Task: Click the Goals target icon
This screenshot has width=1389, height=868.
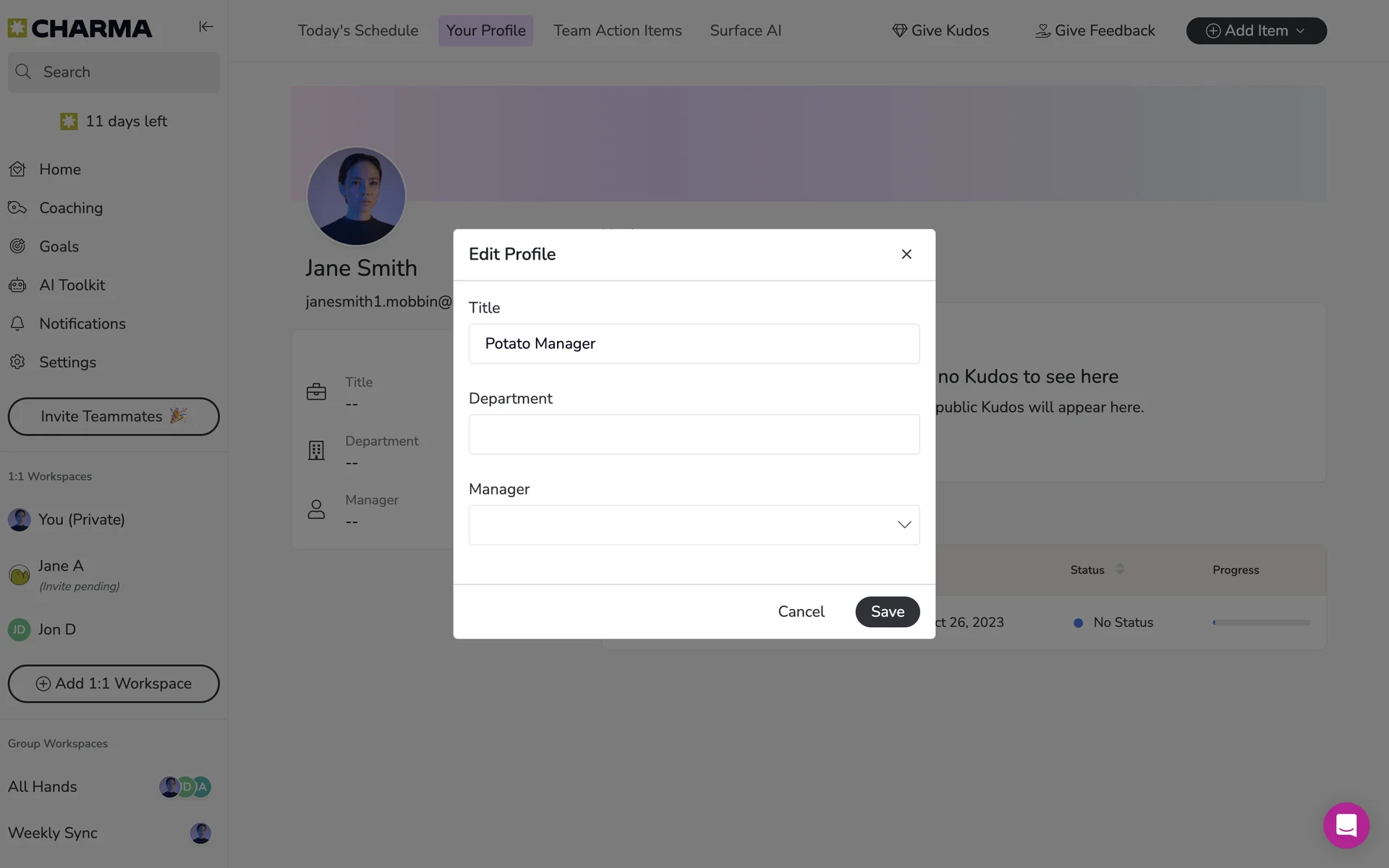Action: click(17, 246)
